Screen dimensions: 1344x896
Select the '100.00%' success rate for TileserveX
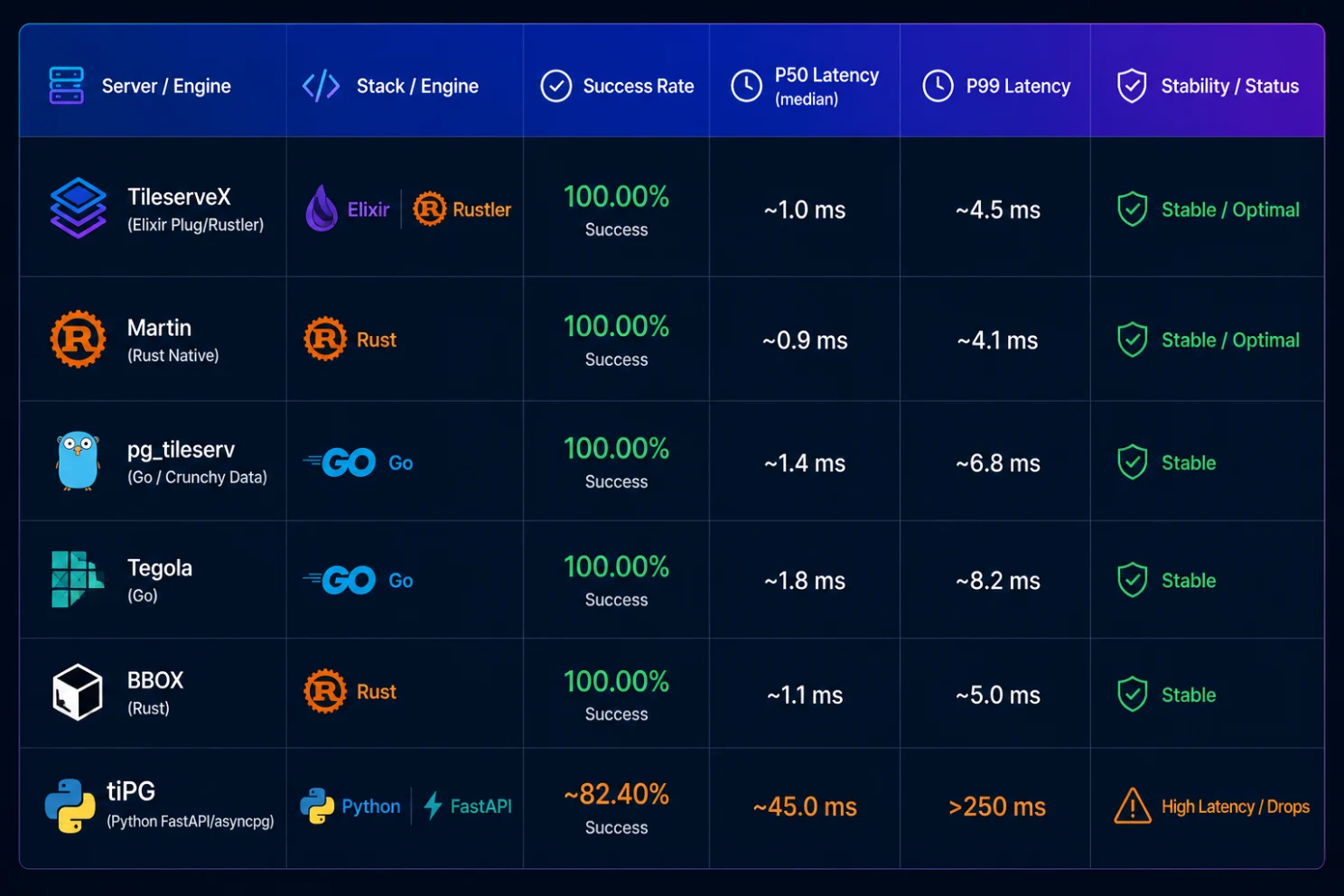tap(616, 196)
